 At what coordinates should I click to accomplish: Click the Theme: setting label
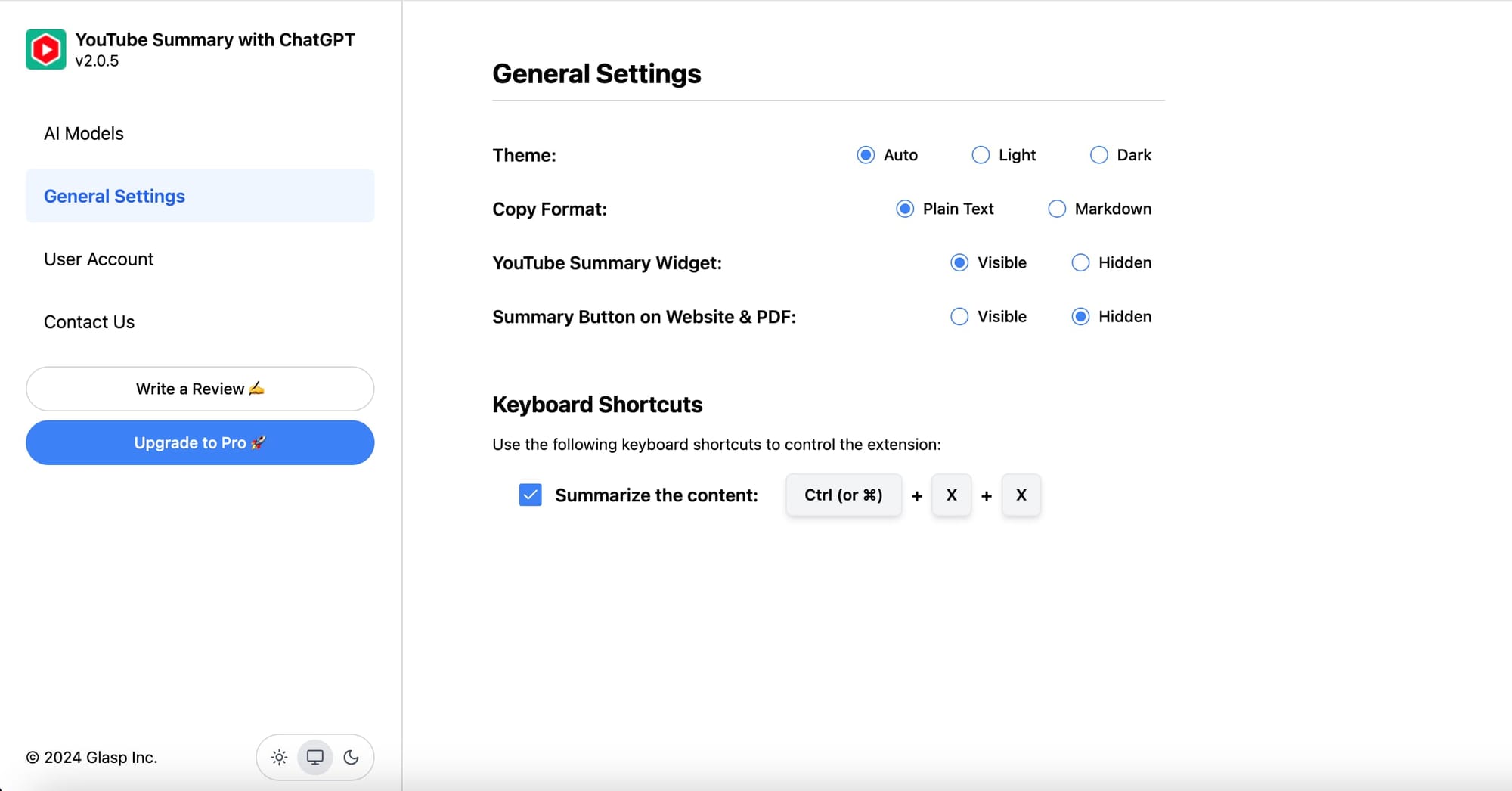pos(525,155)
